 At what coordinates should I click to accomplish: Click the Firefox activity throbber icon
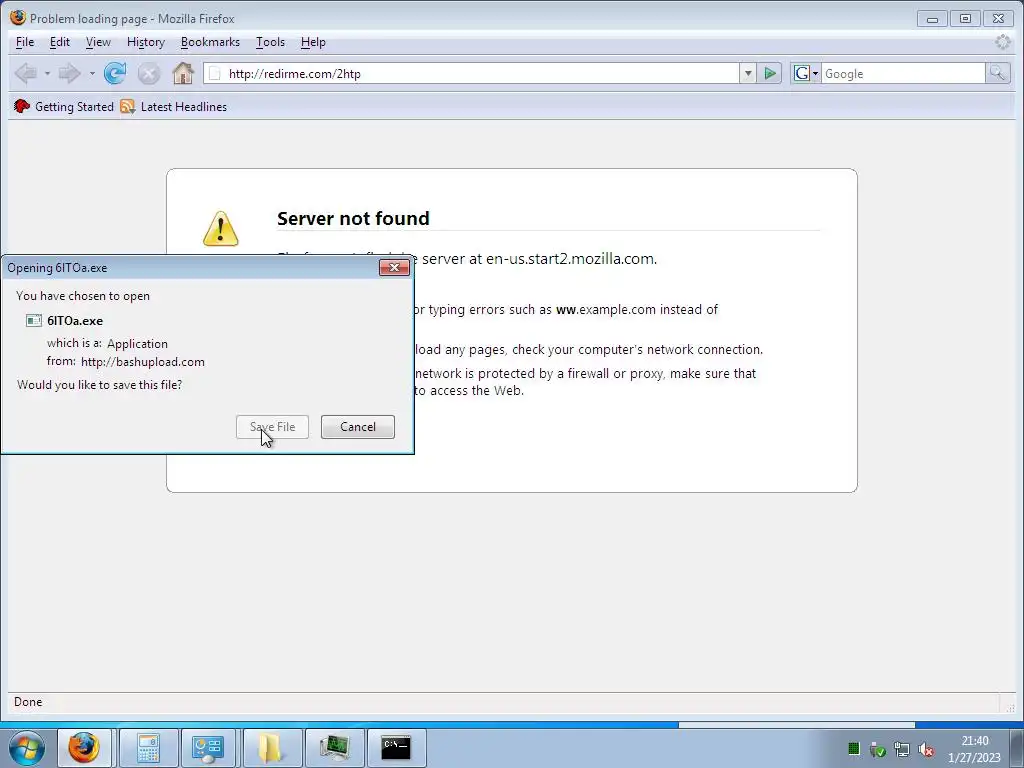1002,42
